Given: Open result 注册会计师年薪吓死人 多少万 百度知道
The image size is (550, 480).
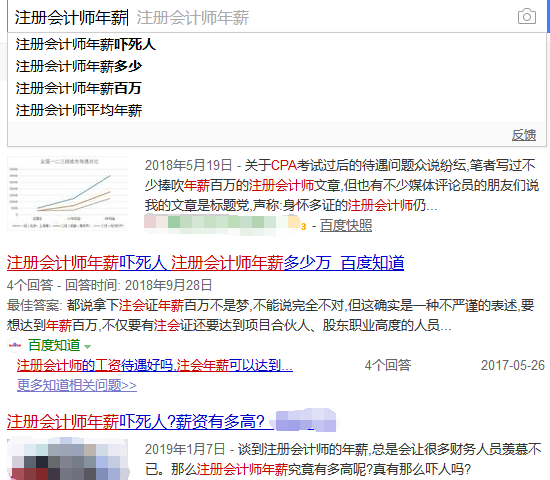Looking at the screenshot, I should (206, 263).
